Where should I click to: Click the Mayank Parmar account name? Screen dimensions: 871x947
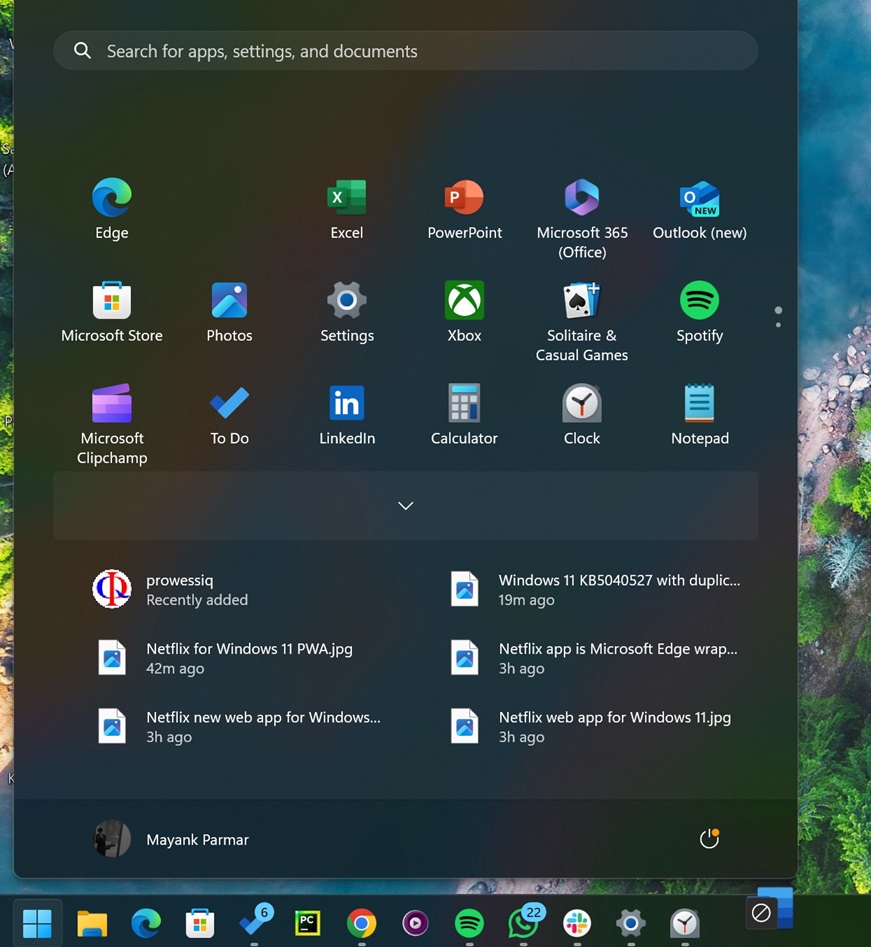(x=197, y=839)
